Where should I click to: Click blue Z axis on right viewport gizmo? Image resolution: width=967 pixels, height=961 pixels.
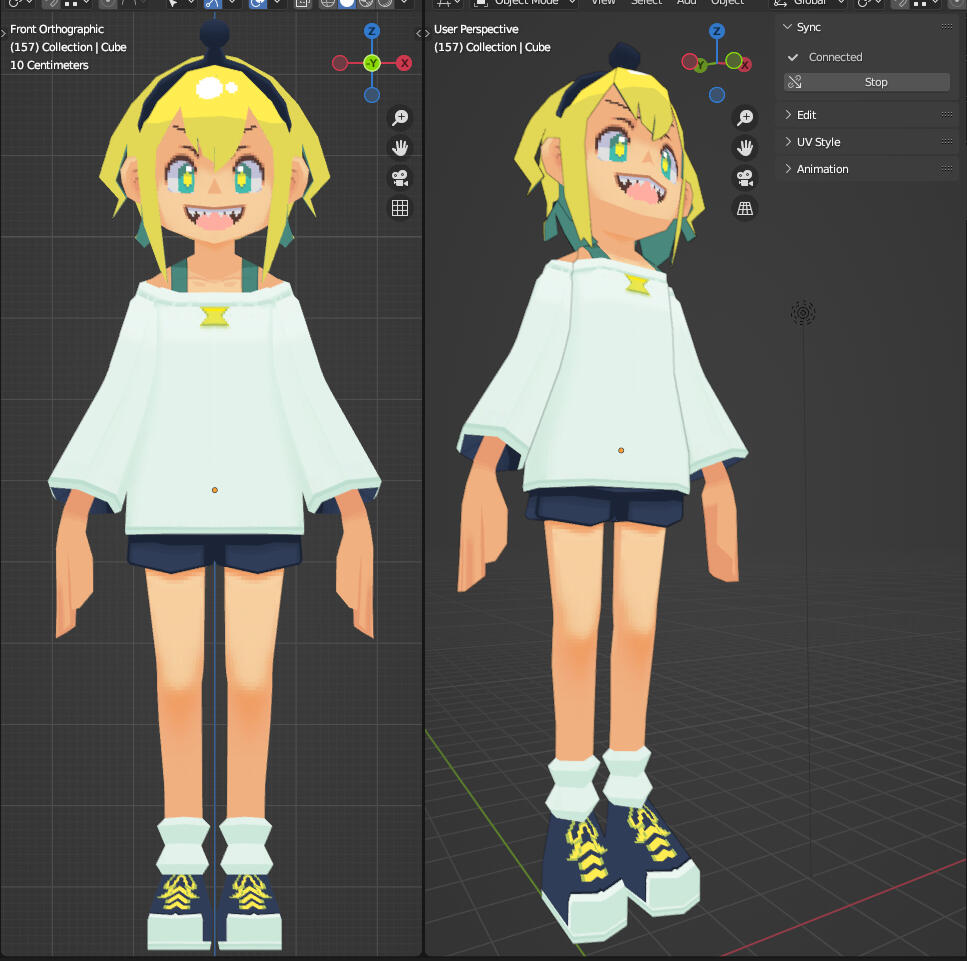(x=716, y=32)
